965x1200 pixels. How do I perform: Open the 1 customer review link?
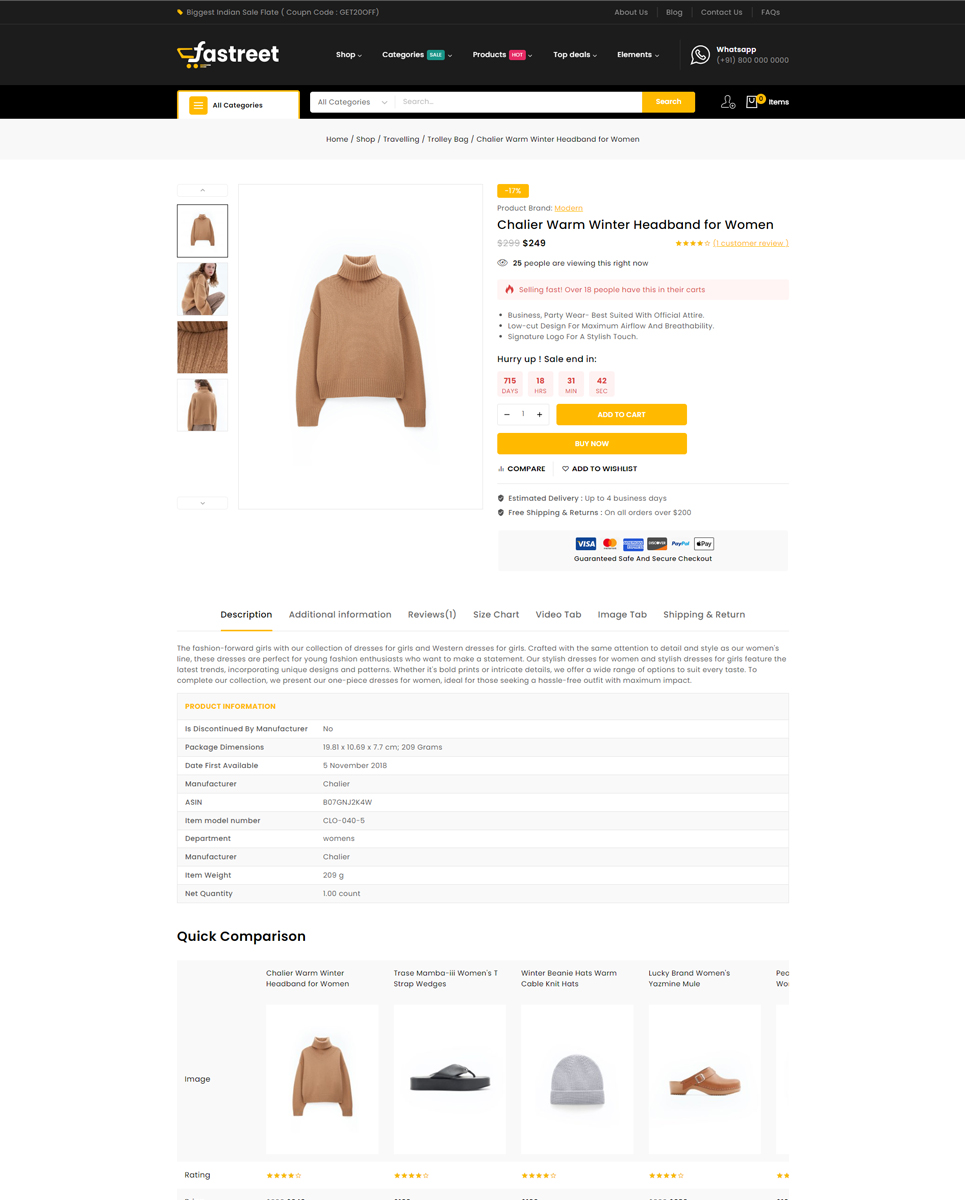(751, 243)
